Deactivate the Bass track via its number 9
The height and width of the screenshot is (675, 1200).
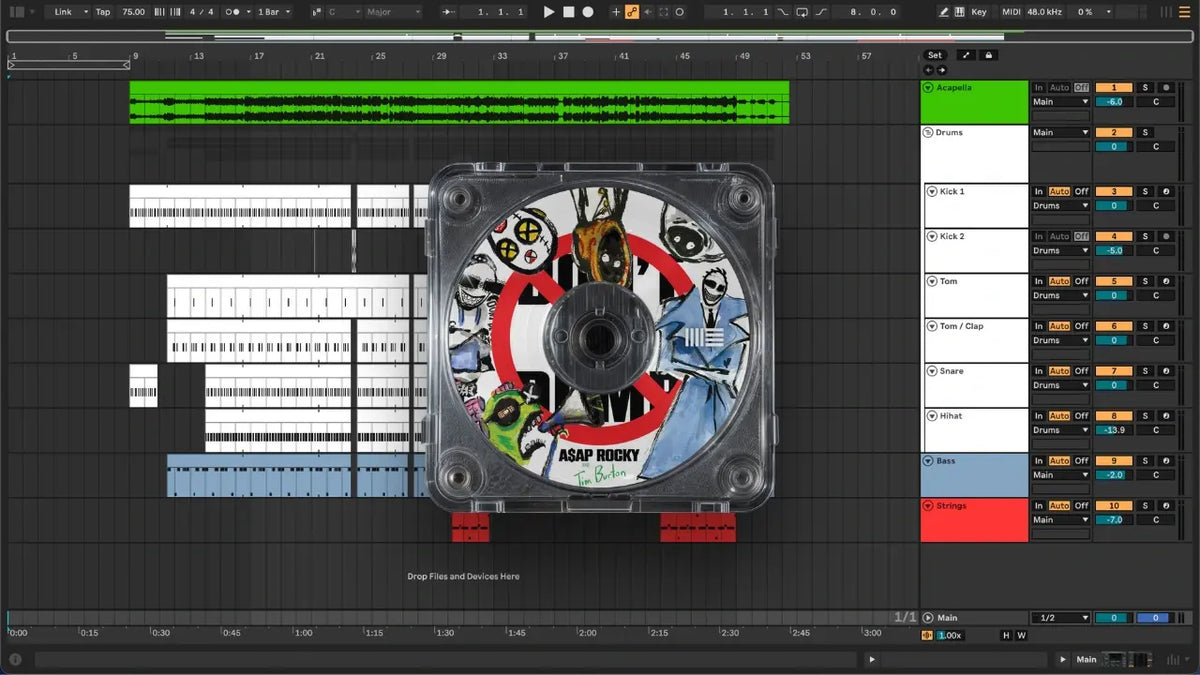click(x=1114, y=461)
